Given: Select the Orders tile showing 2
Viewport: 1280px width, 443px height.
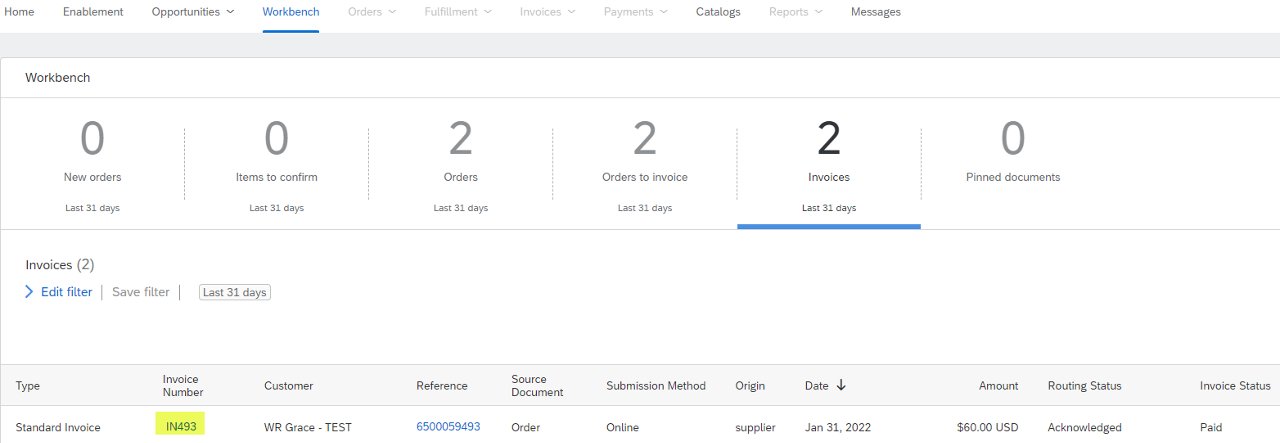Looking at the screenshot, I should (460, 164).
